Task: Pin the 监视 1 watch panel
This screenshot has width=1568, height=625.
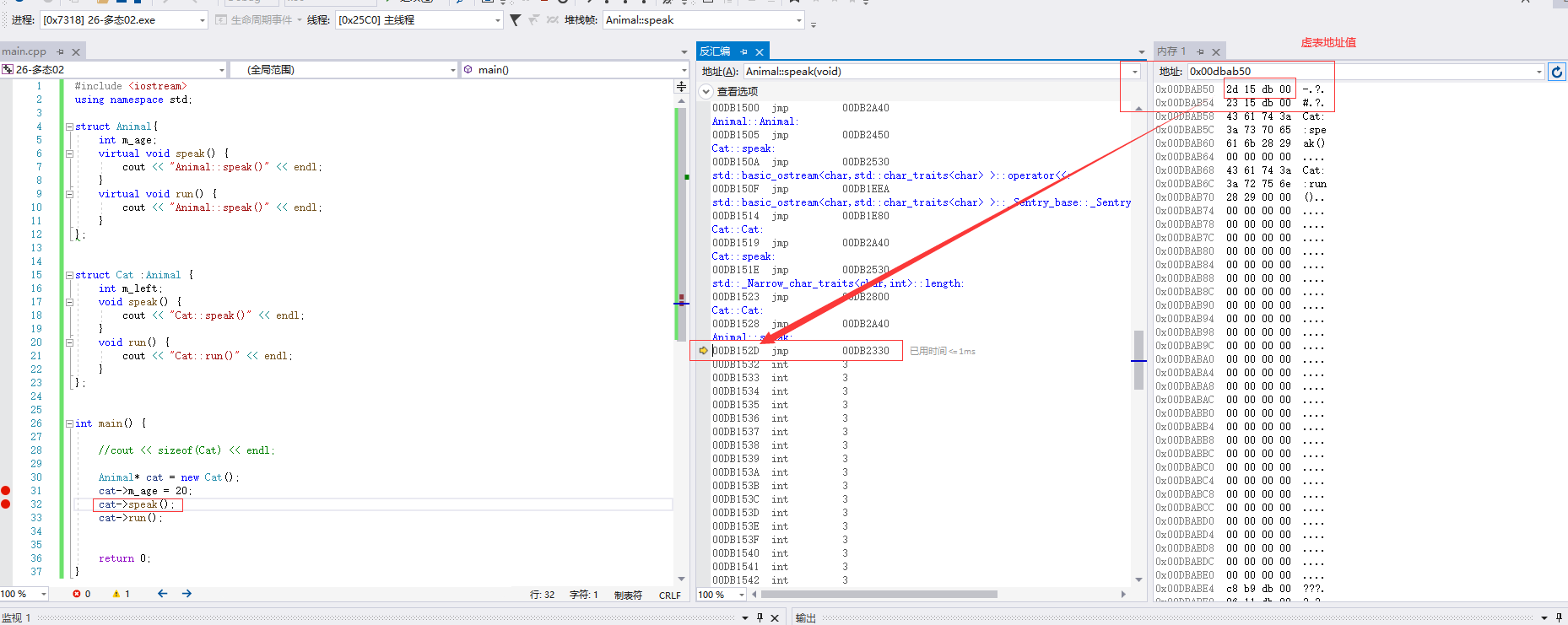Action: (x=760, y=617)
